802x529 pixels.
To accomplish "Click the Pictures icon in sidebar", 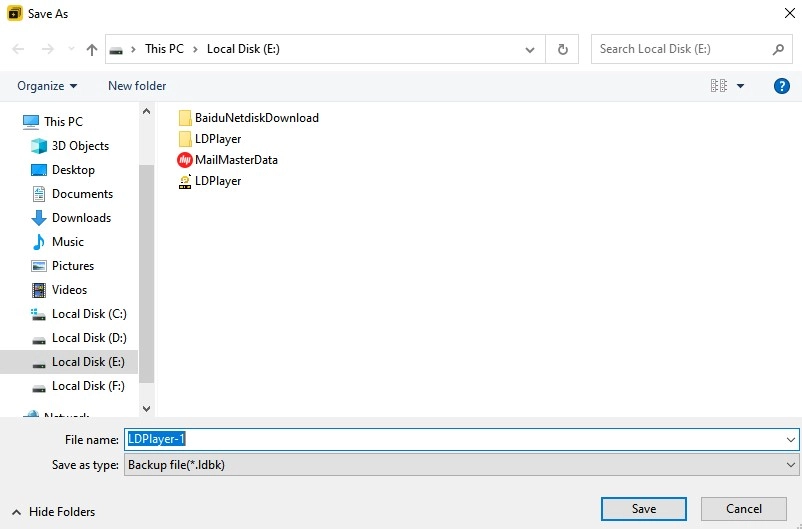I will 39,266.
